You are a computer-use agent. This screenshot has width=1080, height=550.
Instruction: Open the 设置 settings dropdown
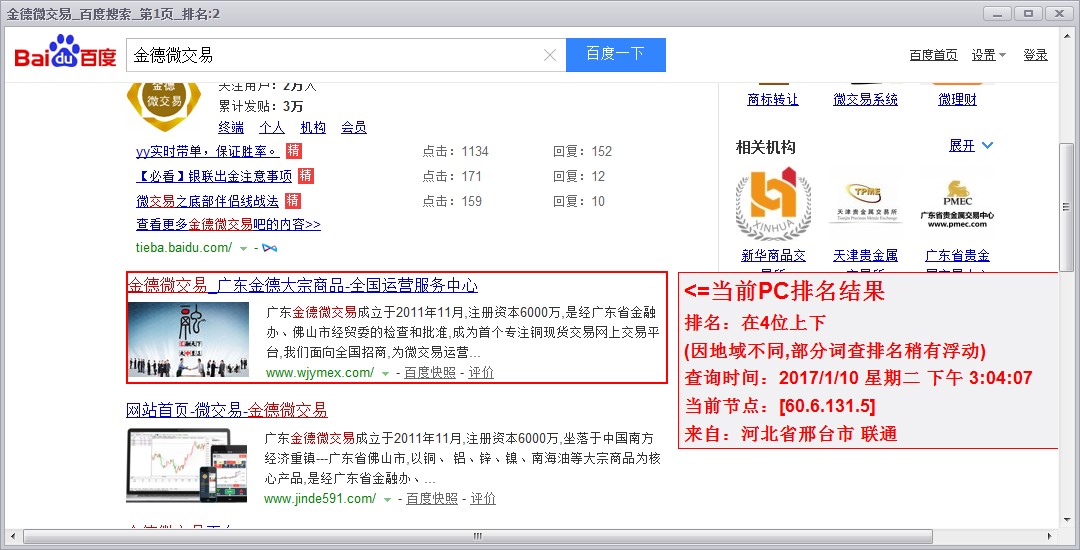[x=988, y=55]
